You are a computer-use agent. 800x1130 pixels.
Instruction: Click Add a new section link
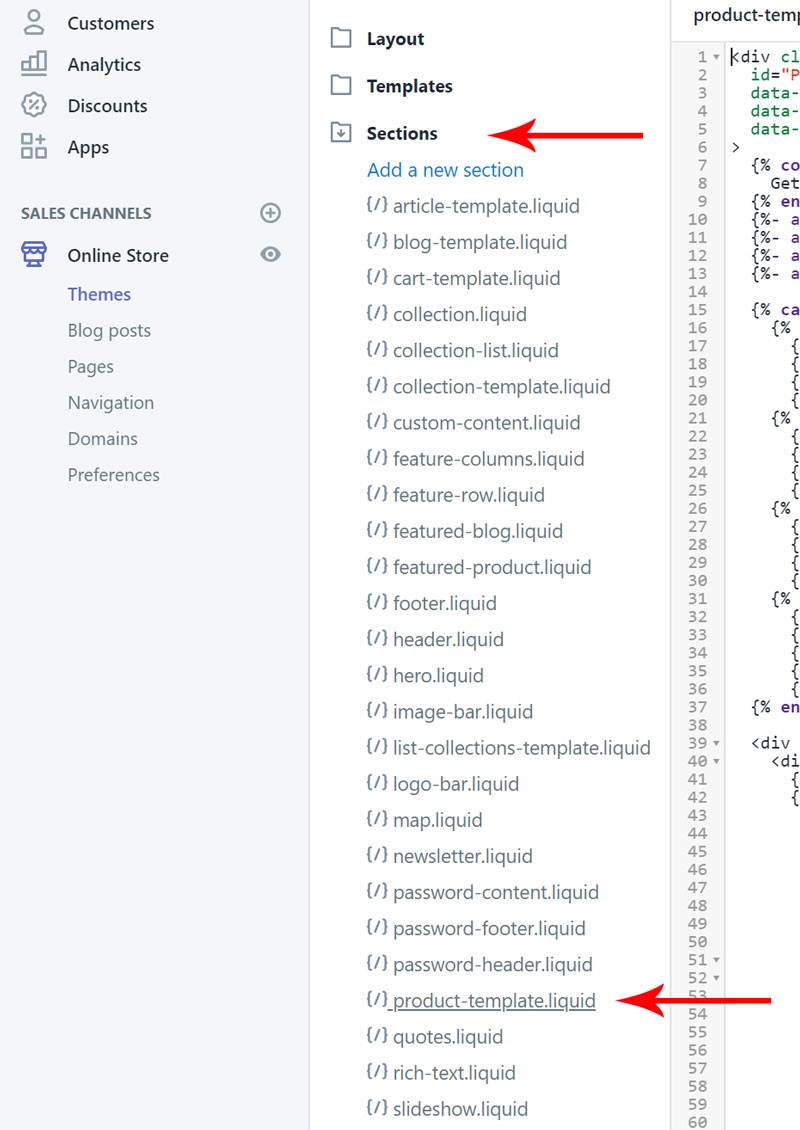pos(445,170)
